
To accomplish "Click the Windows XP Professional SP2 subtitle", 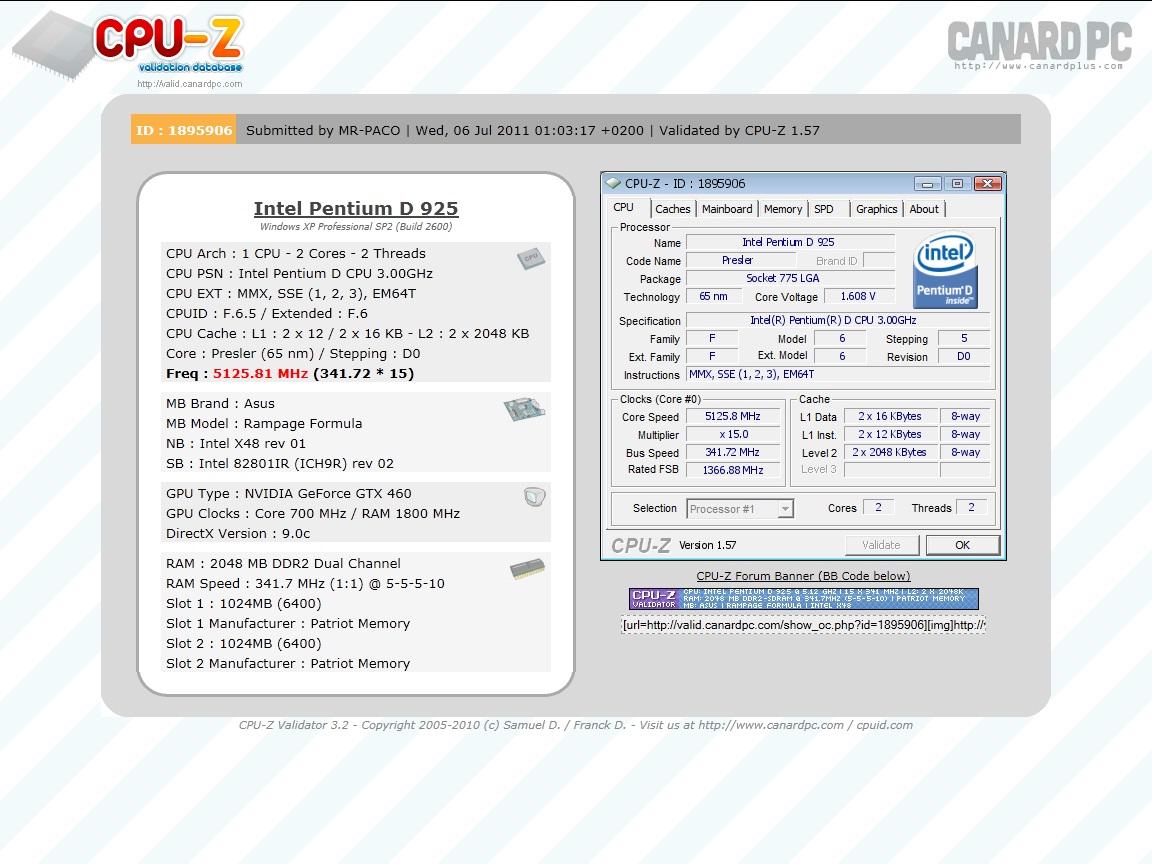I will click(x=356, y=227).
